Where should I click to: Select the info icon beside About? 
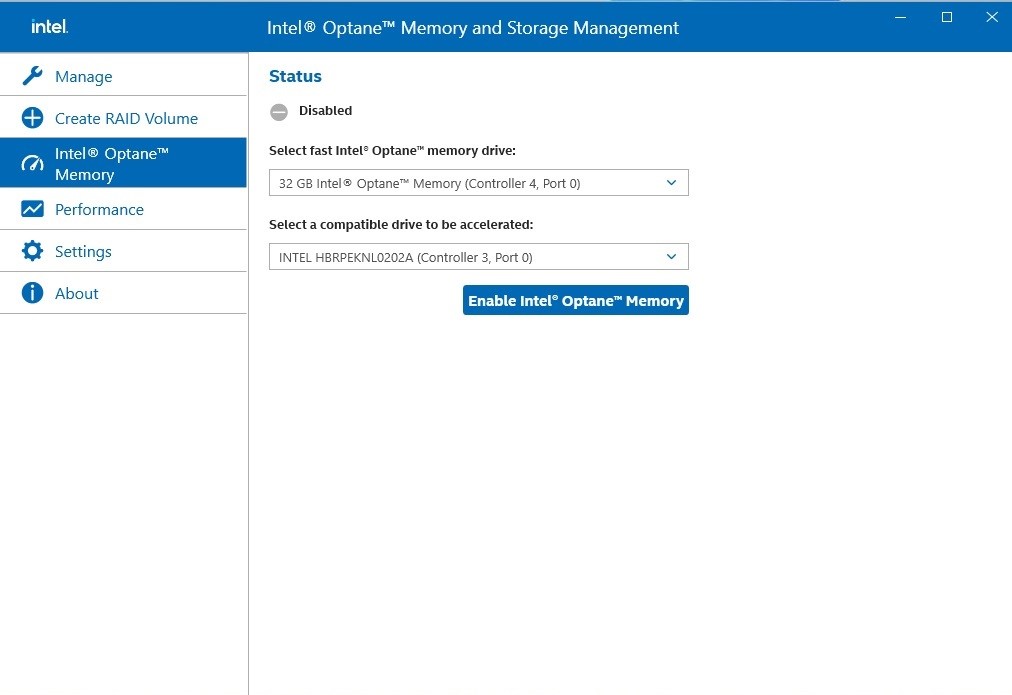(x=31, y=292)
